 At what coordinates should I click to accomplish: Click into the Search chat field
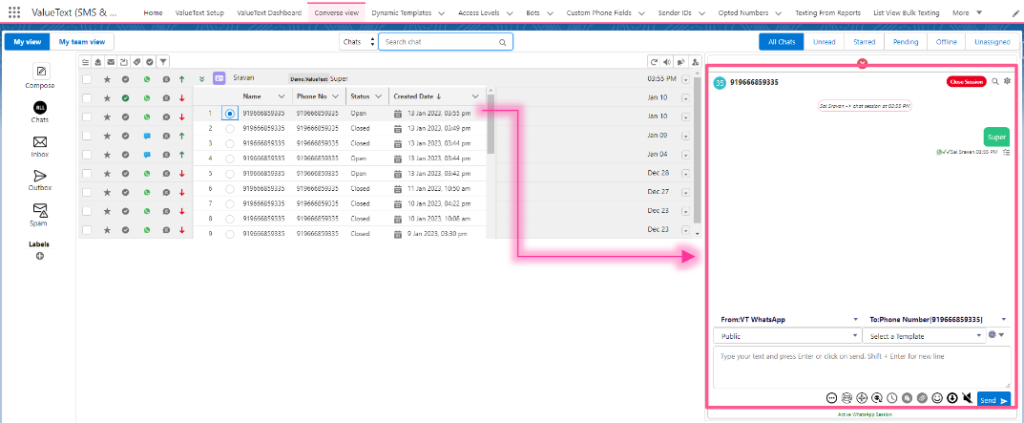tap(445, 42)
